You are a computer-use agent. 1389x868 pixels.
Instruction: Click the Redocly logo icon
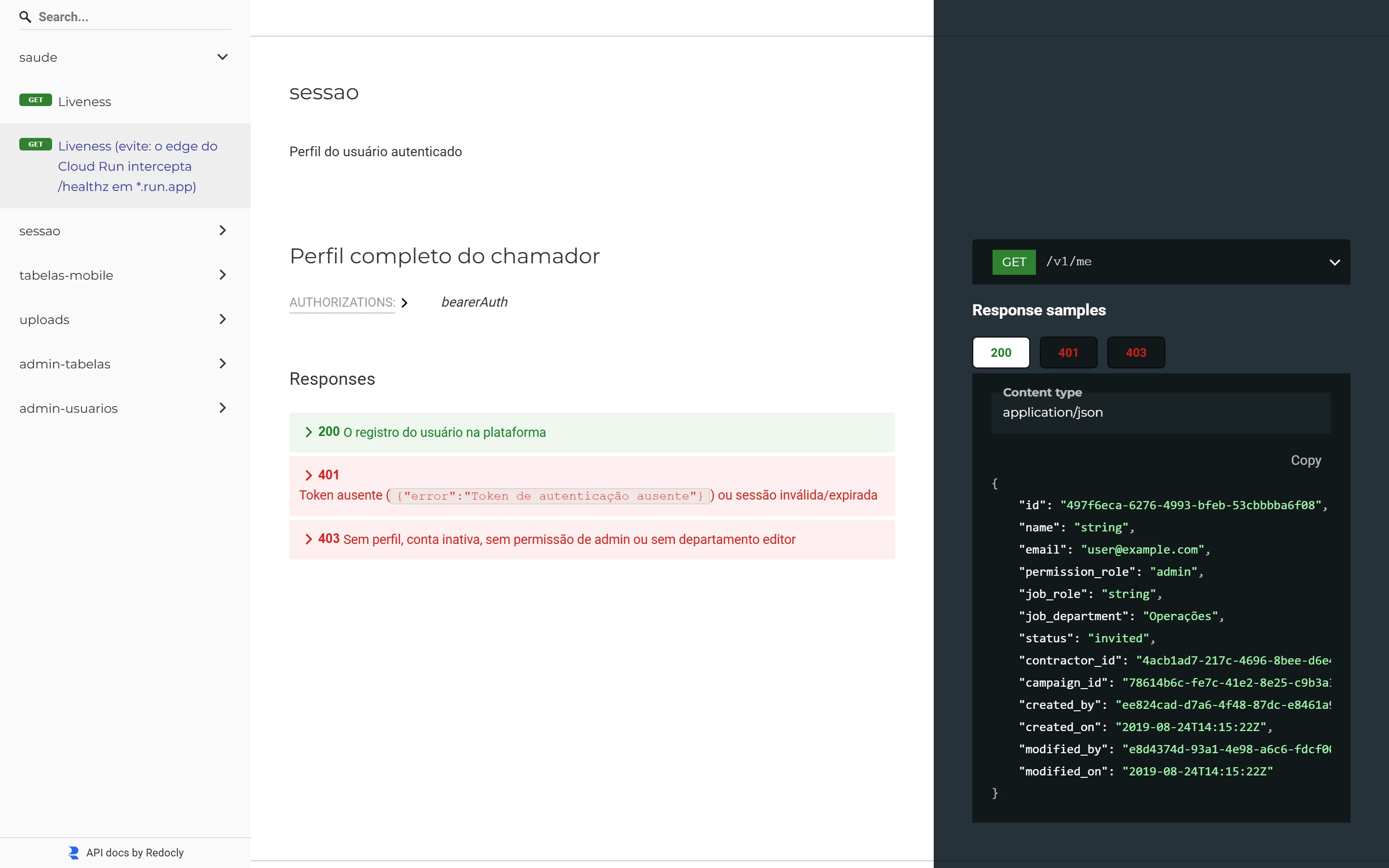(73, 853)
